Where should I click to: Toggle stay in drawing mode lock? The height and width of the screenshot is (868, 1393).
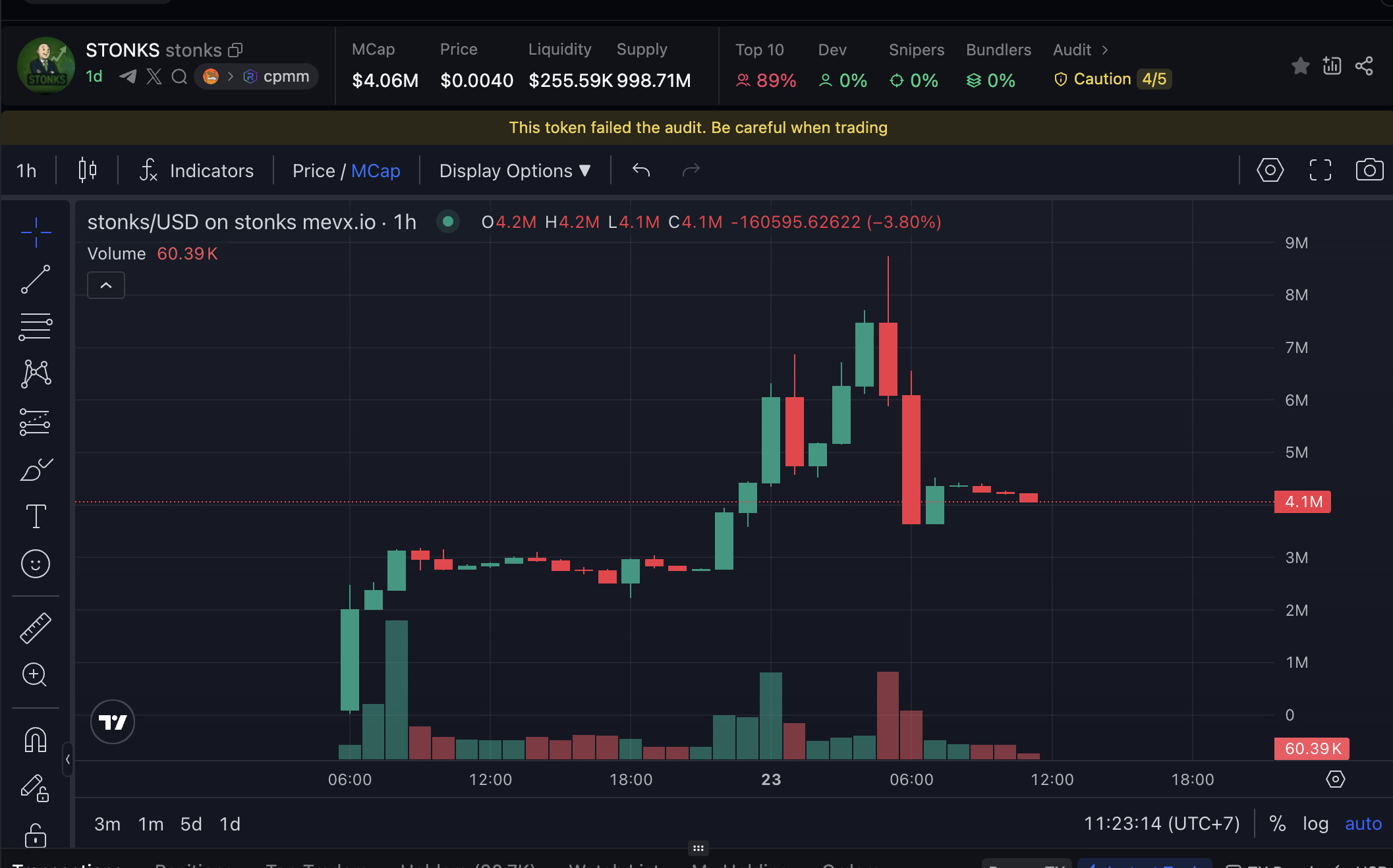(36, 787)
